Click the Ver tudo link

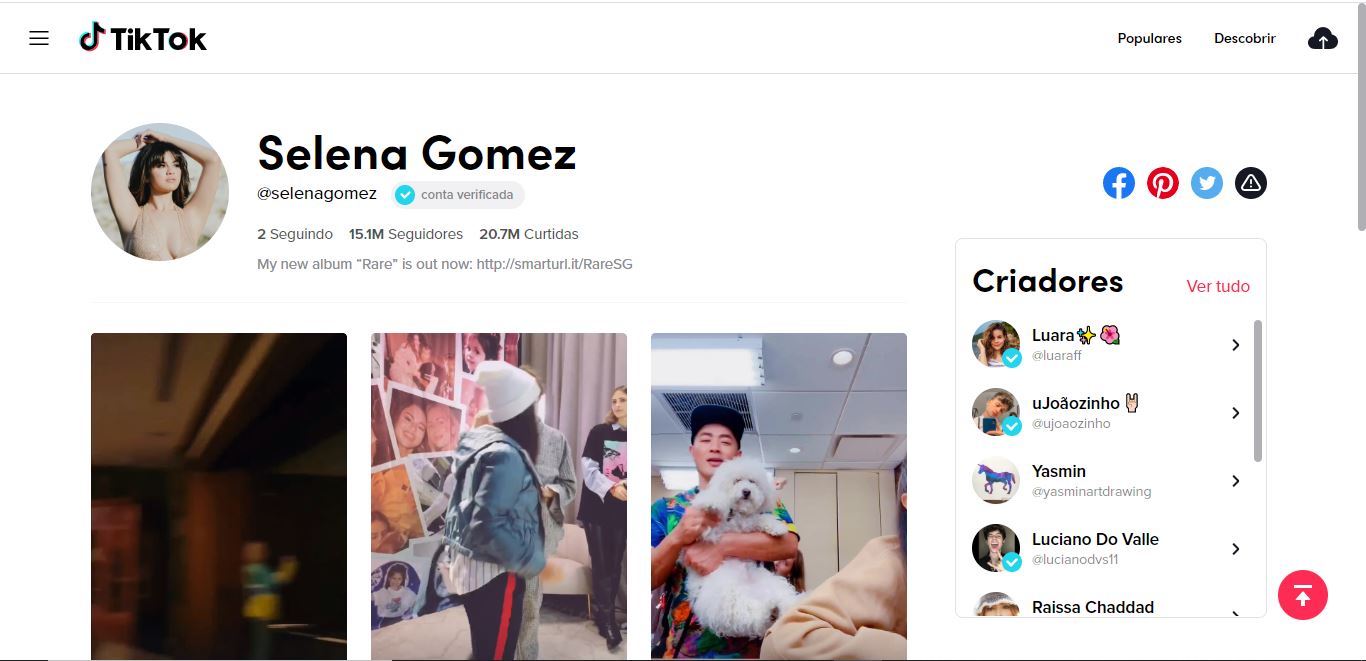(1218, 286)
